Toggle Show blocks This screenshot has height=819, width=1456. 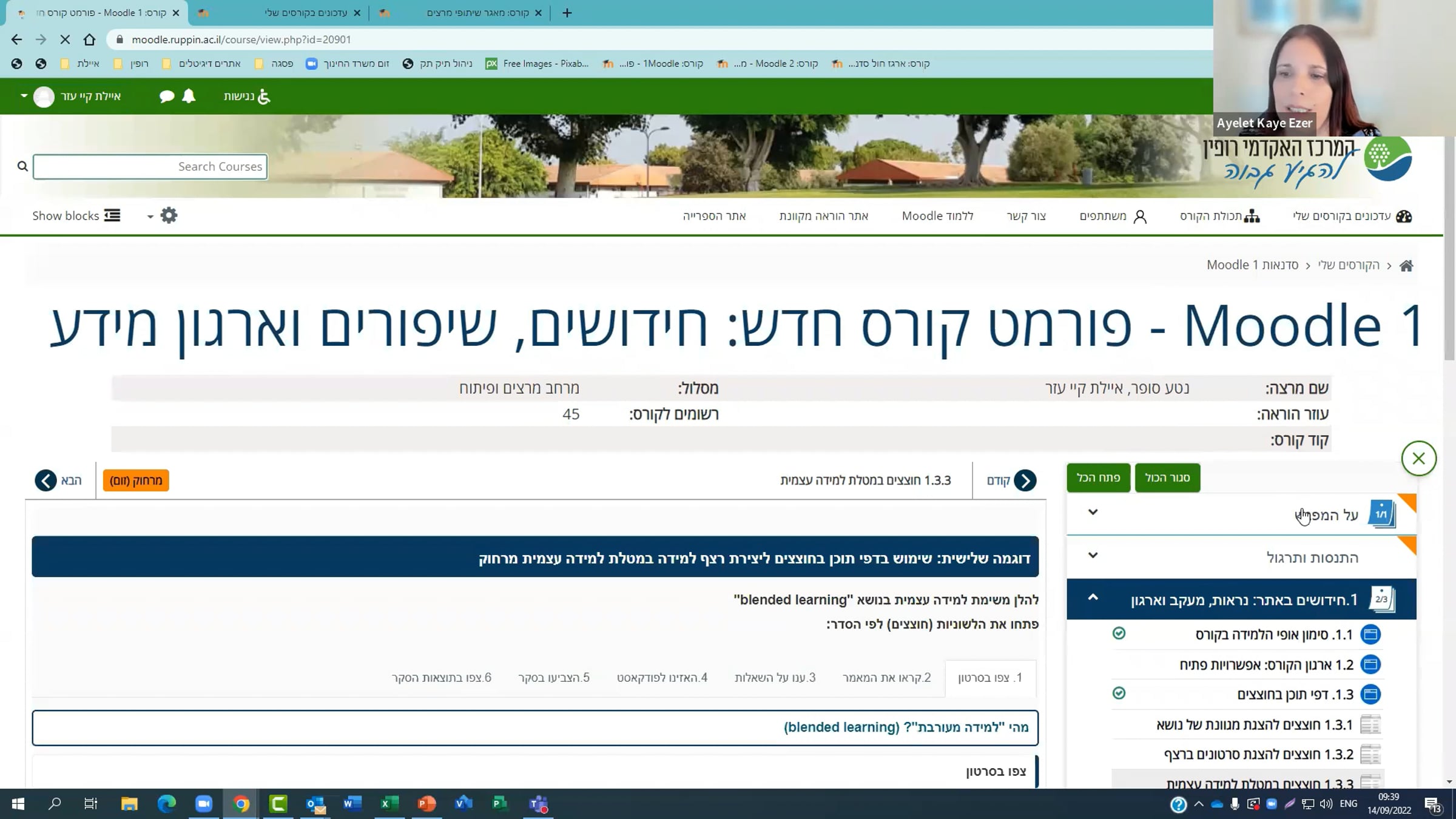(76, 215)
